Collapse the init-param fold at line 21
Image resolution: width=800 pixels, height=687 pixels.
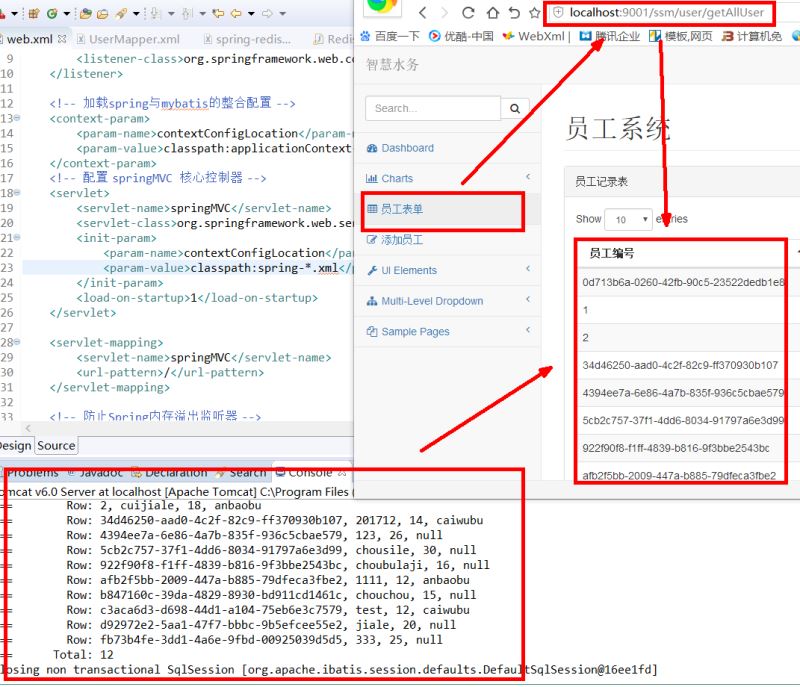(17, 237)
